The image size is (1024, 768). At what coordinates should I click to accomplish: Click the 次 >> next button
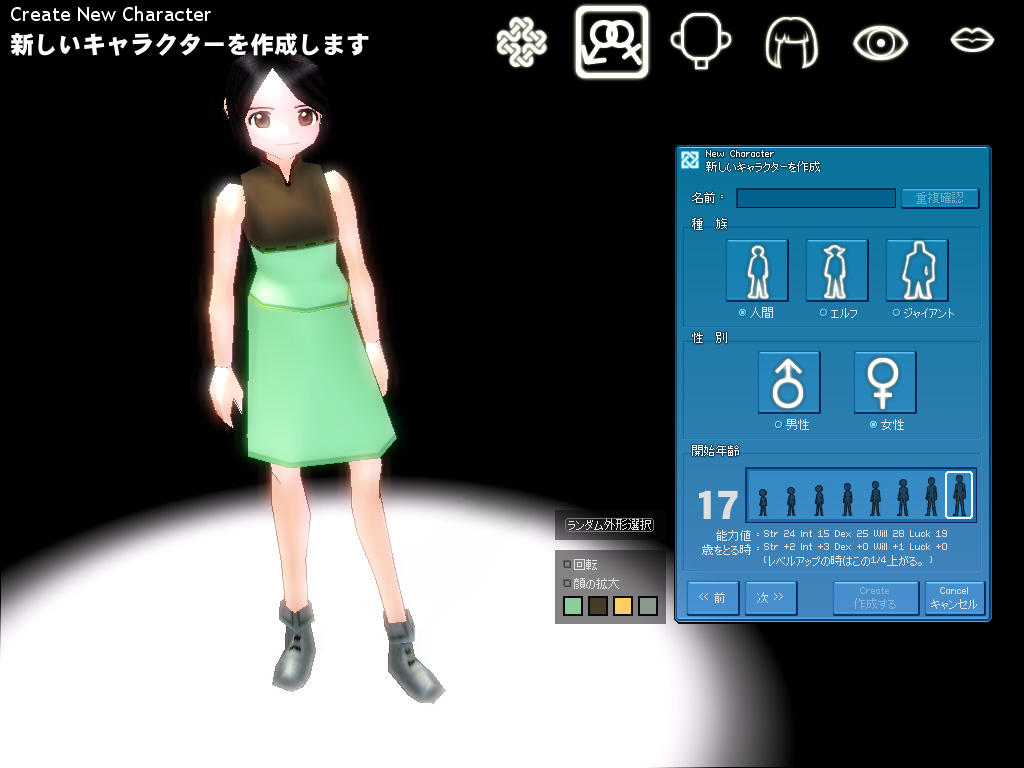click(770, 598)
